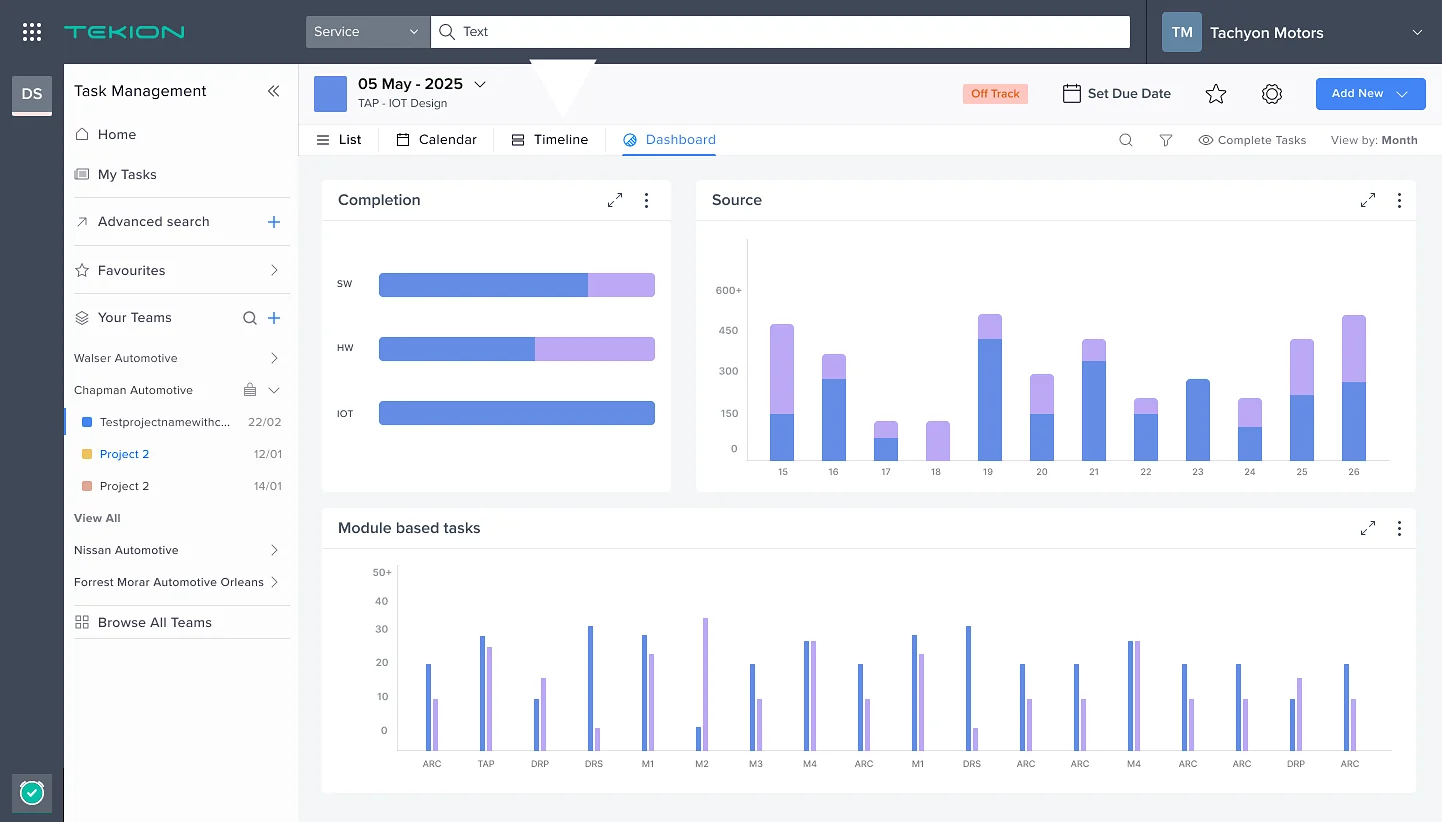
Task: Go to Home in sidebar
Action: [105, 134]
